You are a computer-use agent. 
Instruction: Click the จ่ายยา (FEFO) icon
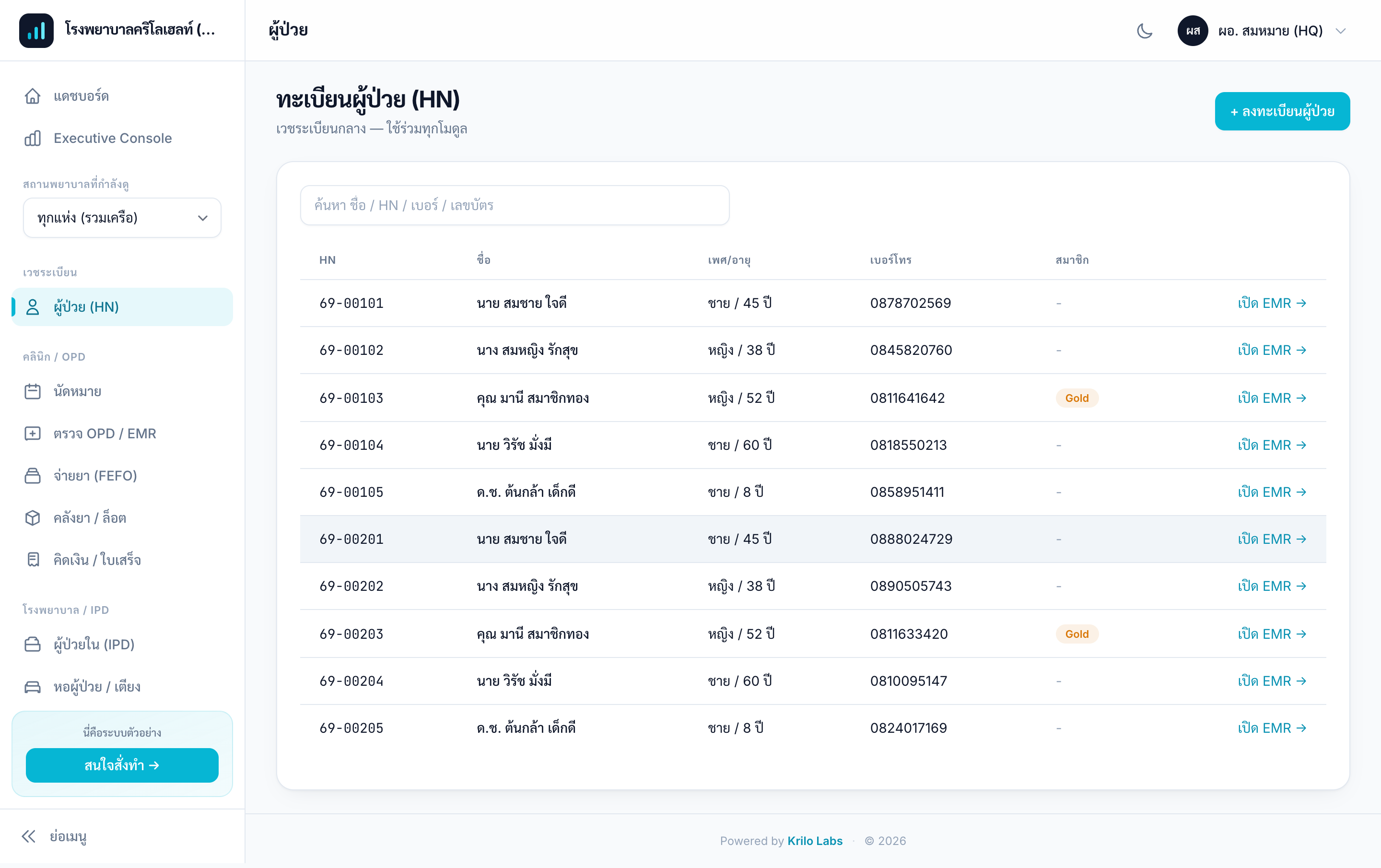[33, 476]
